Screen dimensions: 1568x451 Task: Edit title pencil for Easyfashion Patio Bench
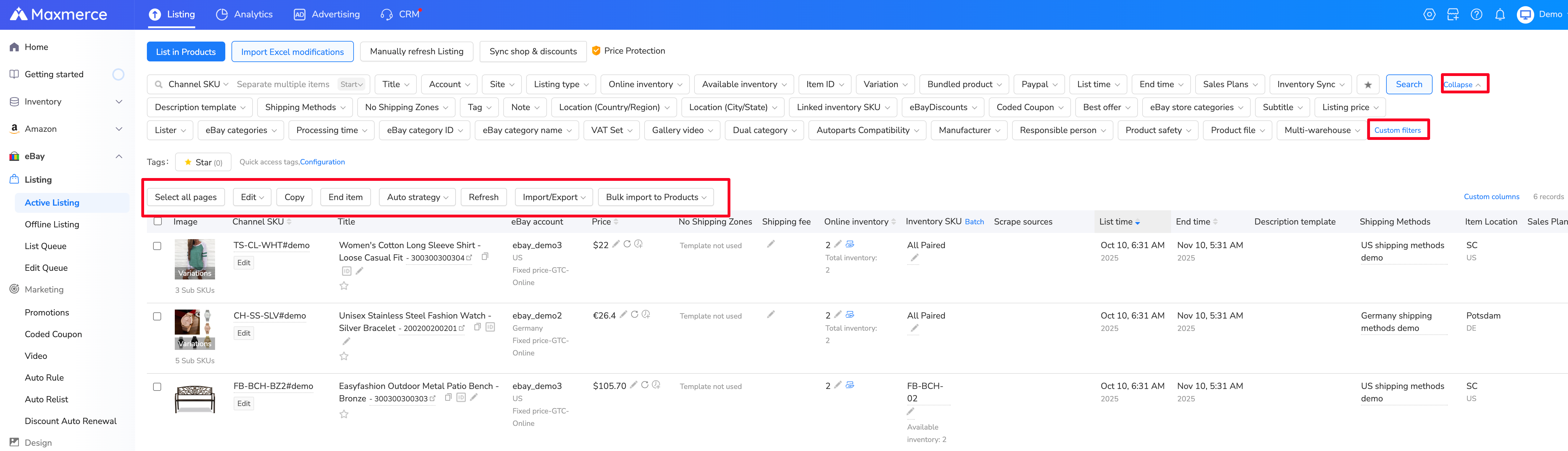point(473,397)
